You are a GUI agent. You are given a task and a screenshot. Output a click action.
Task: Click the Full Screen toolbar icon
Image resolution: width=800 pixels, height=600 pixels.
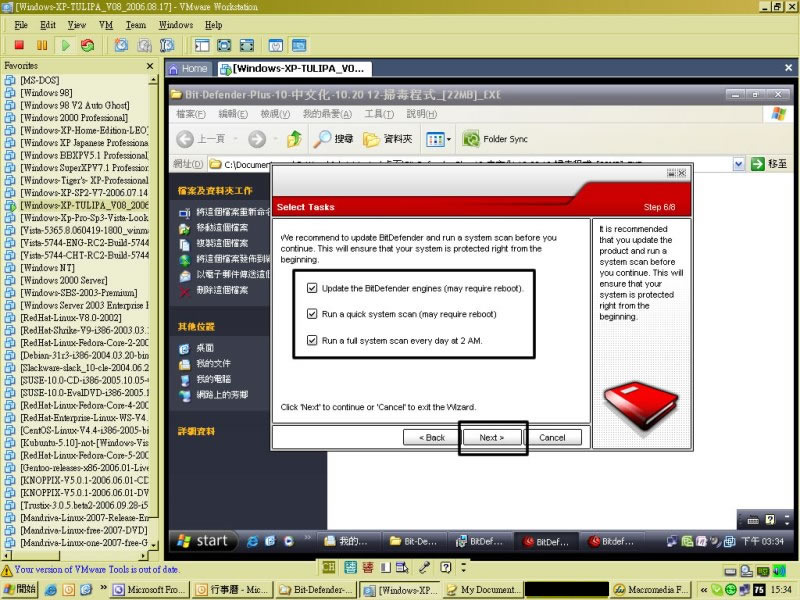pos(247,45)
